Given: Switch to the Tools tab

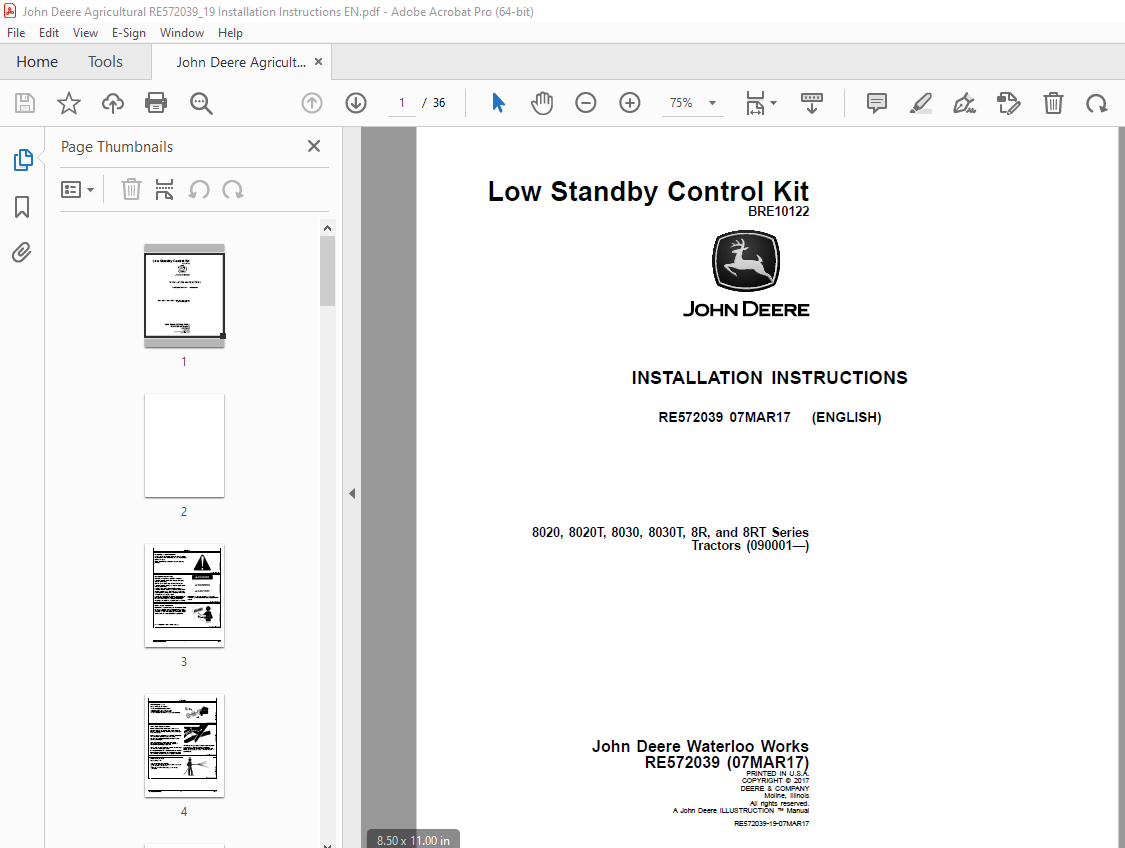Looking at the screenshot, I should pyautogui.click(x=105, y=62).
